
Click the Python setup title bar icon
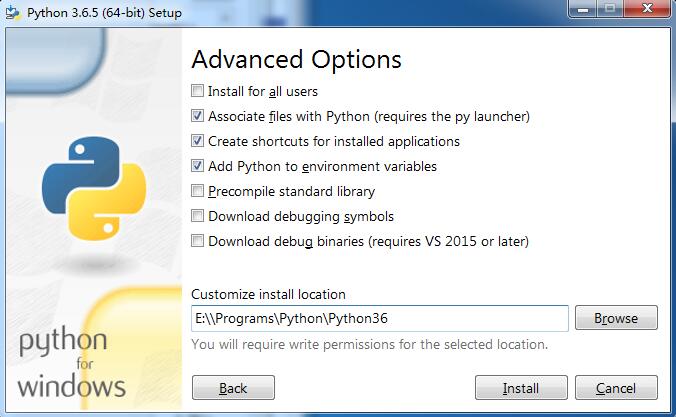(x=13, y=13)
